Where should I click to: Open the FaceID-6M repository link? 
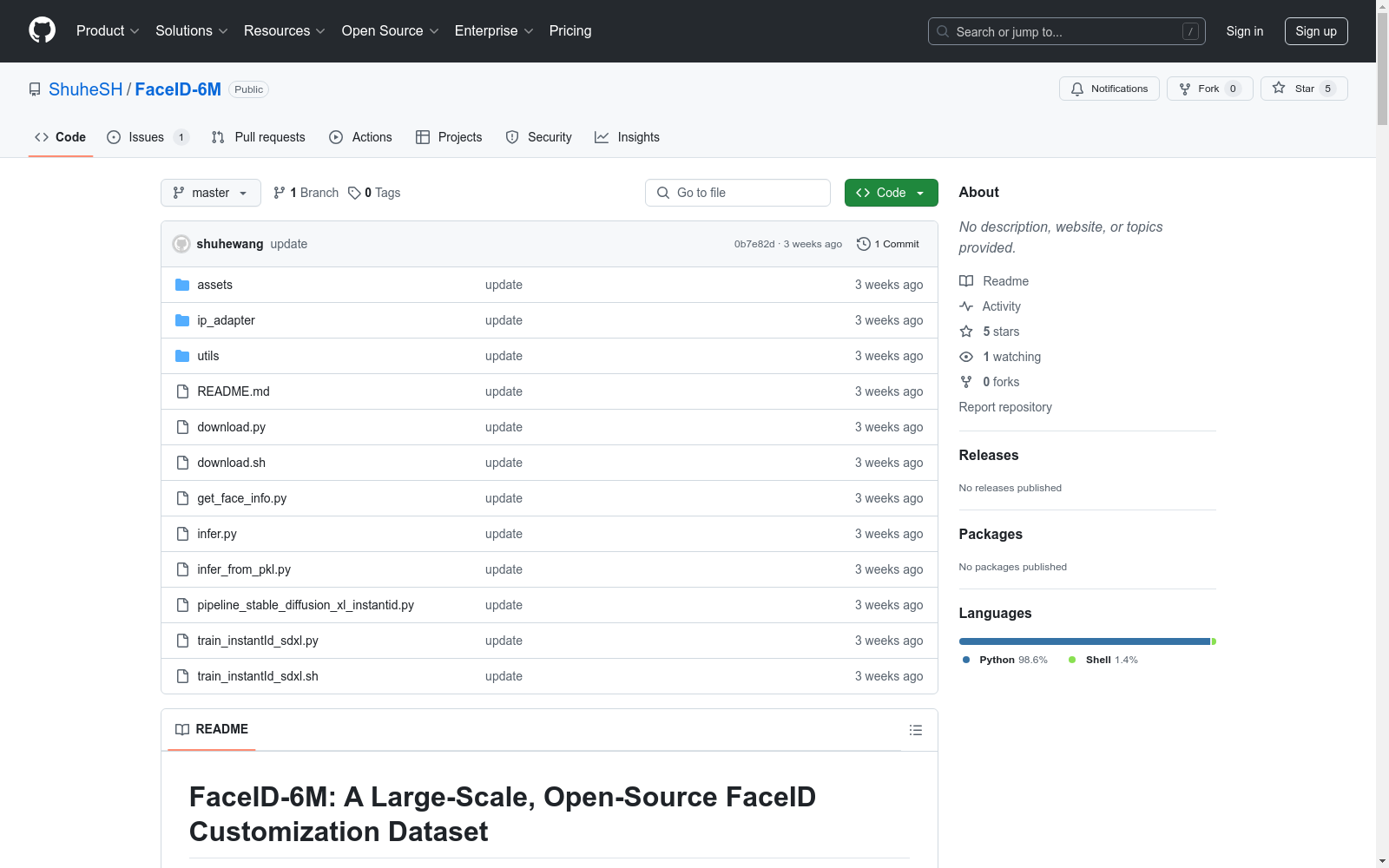[178, 89]
